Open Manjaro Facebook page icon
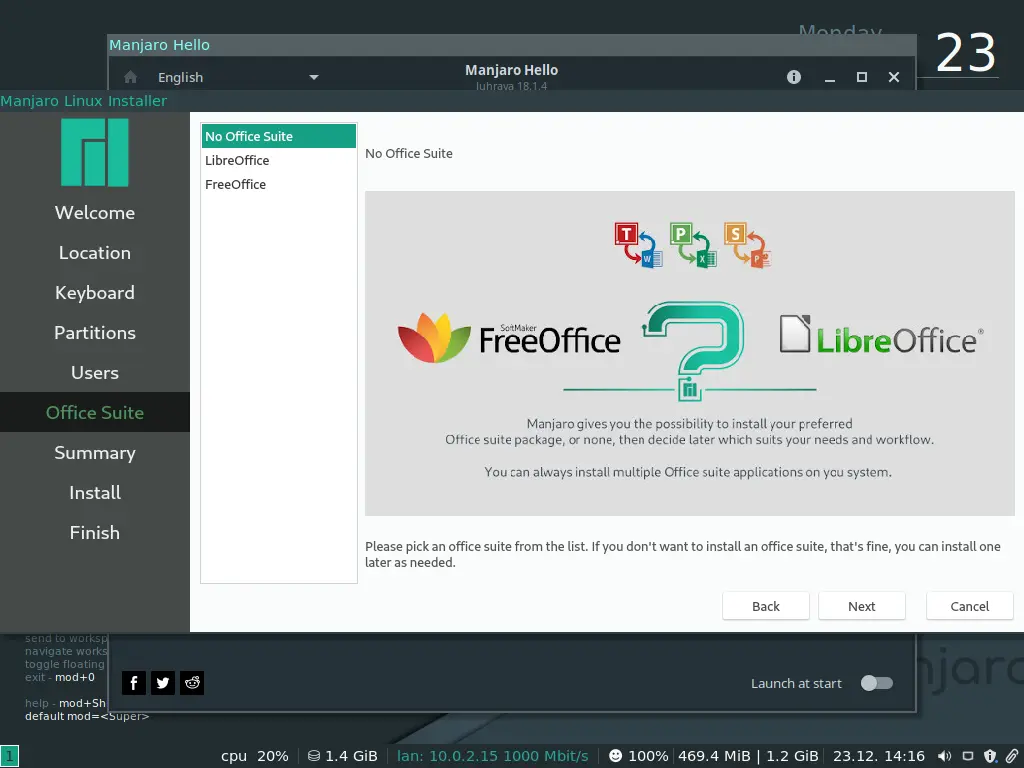The height and width of the screenshot is (768, 1024). point(134,683)
